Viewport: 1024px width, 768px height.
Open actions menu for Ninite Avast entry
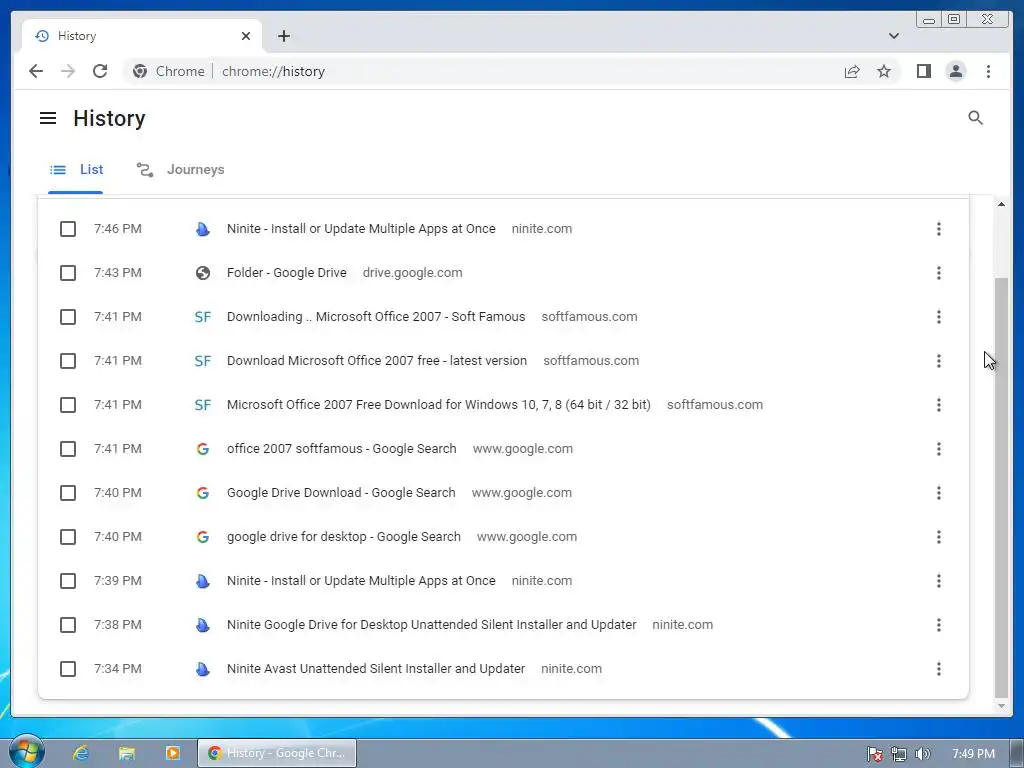938,669
